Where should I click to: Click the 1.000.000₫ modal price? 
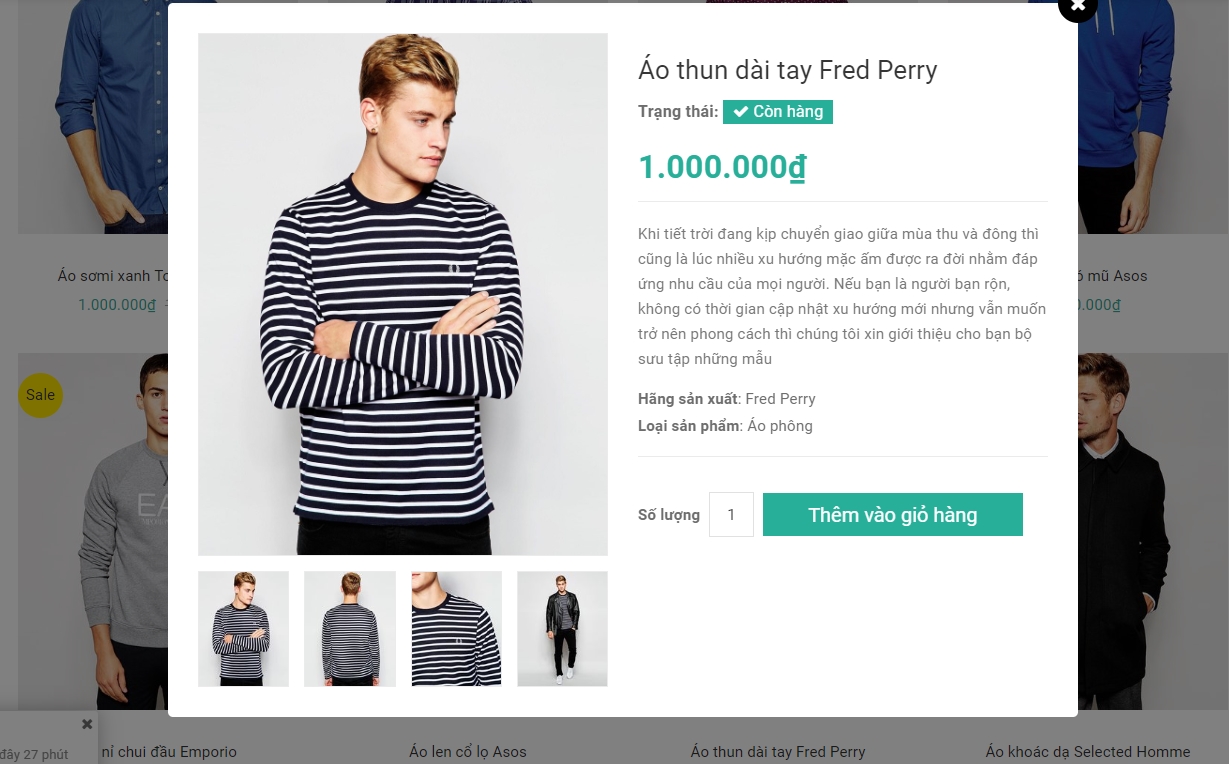(721, 167)
